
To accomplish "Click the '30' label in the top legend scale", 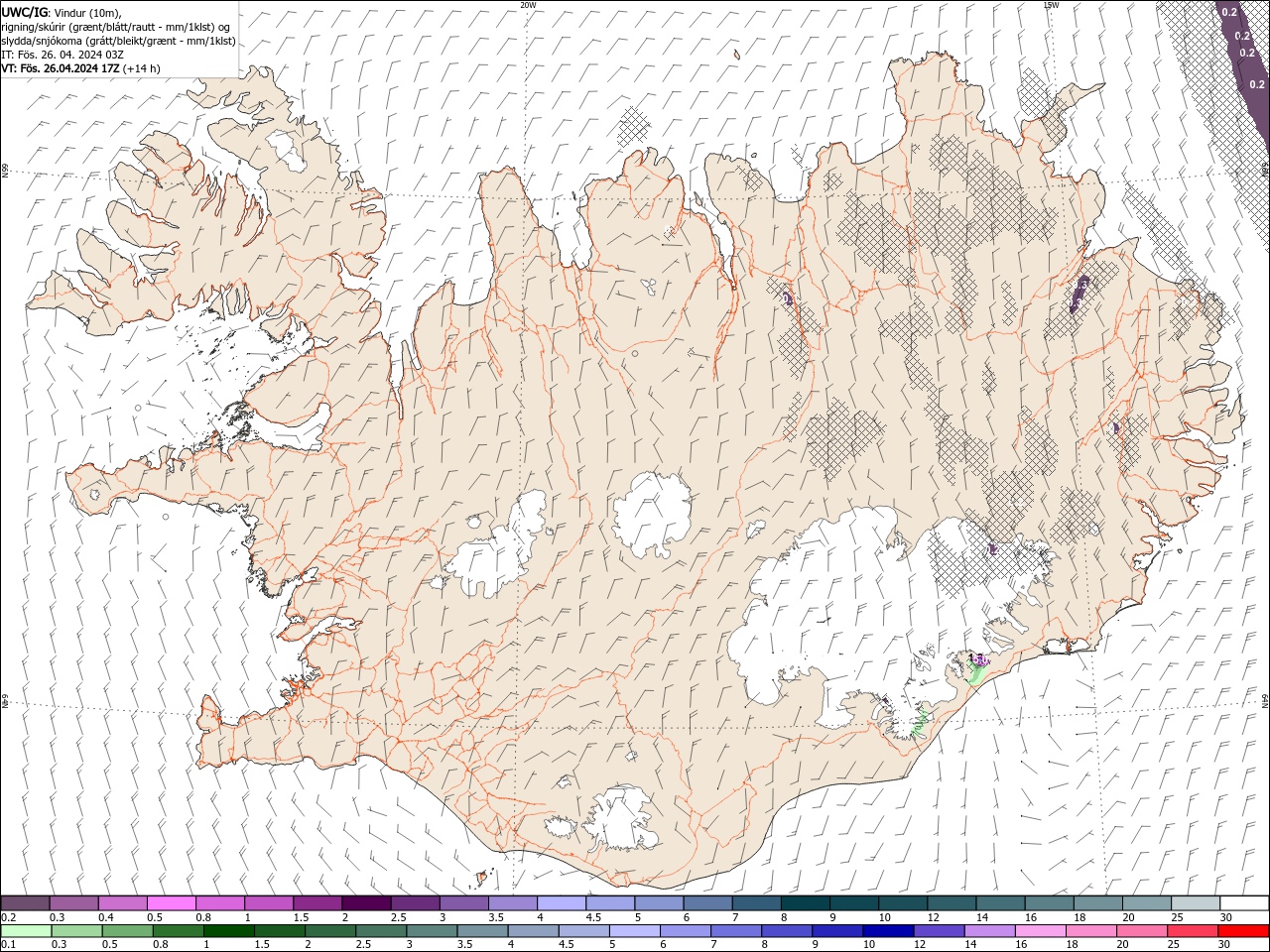I will tap(1226, 917).
